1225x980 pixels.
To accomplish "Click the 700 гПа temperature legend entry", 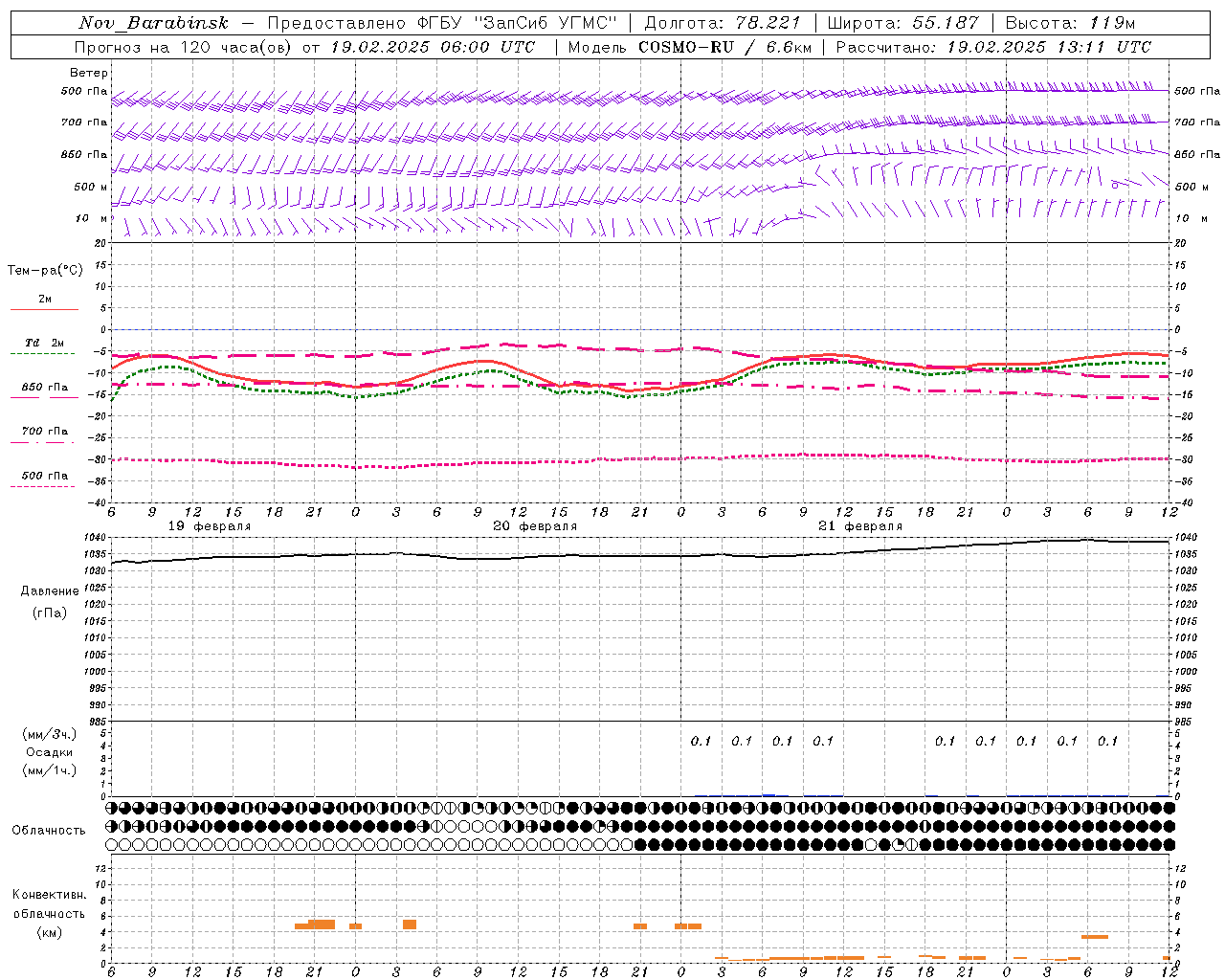I will 45,432.
